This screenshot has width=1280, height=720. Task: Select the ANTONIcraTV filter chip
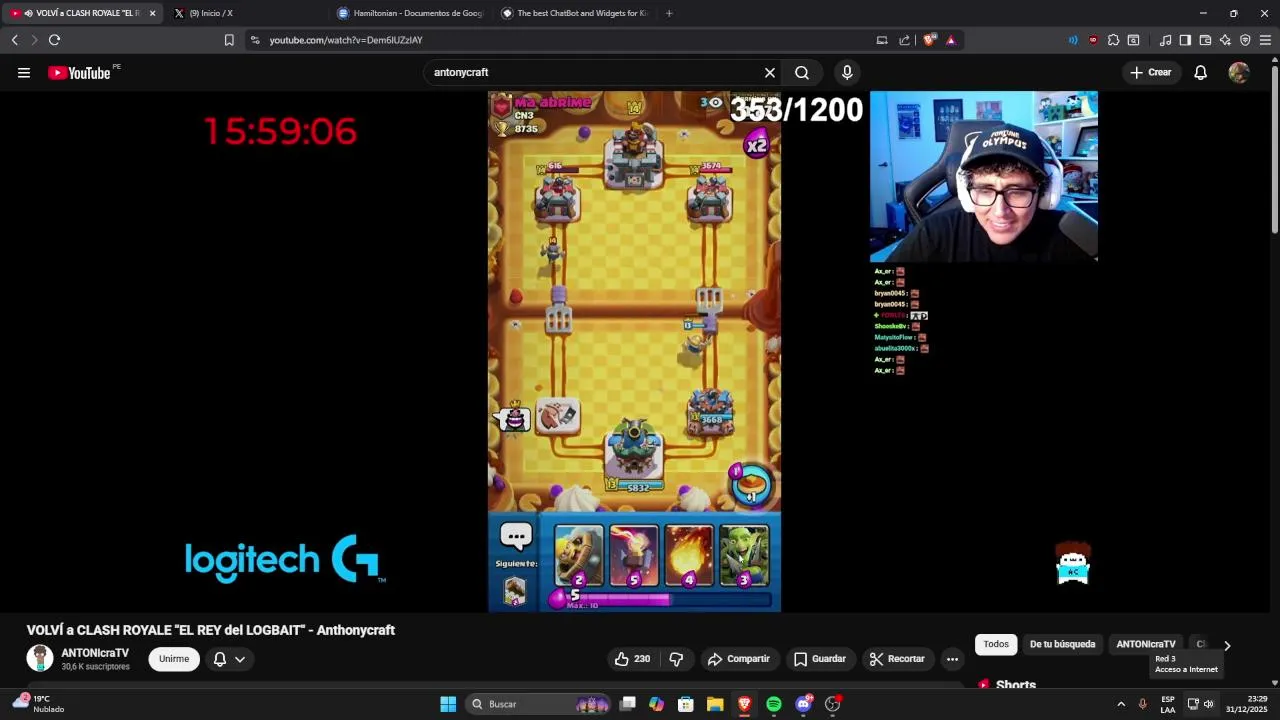click(1145, 644)
